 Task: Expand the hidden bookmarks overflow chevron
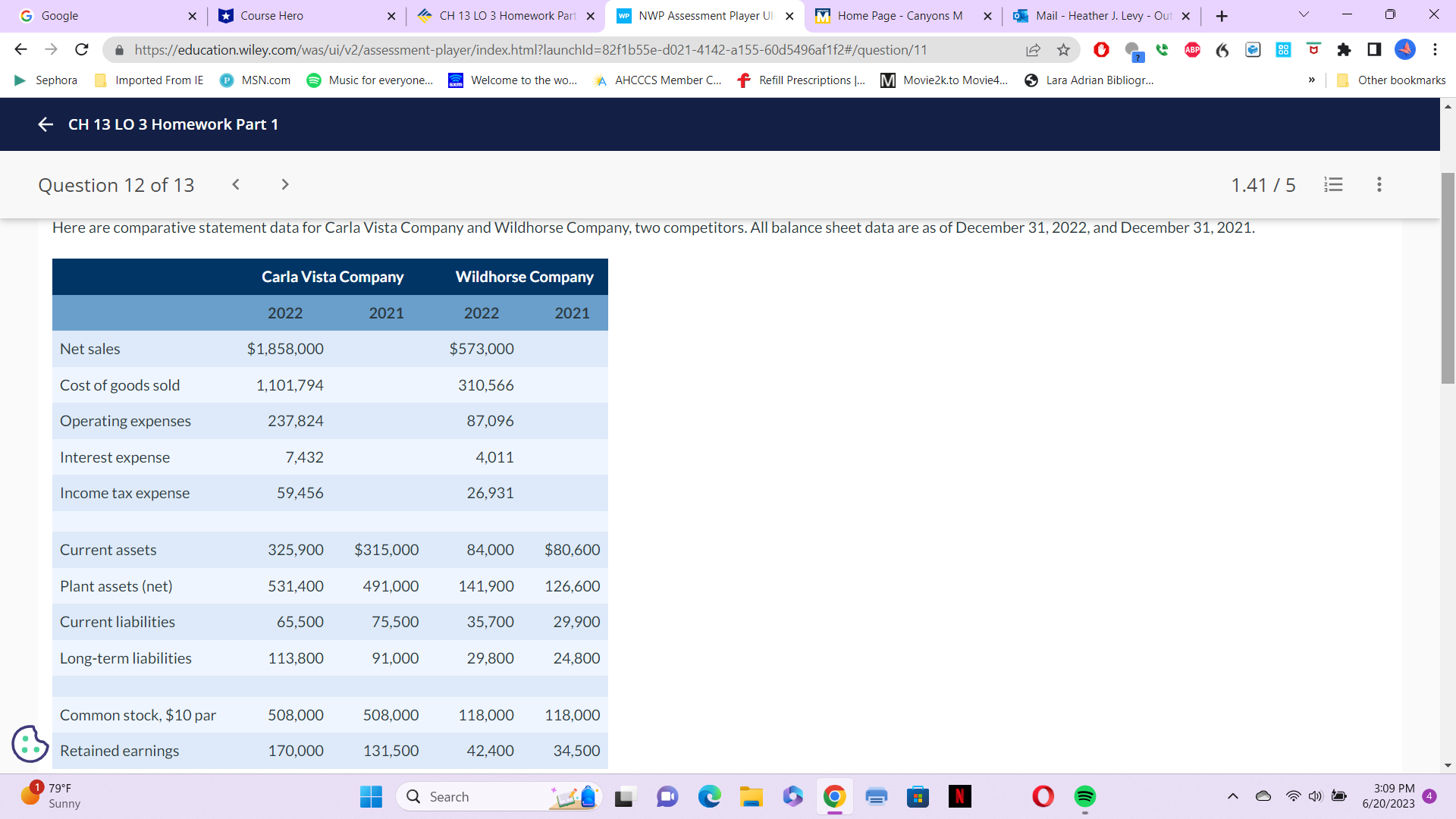point(1311,80)
